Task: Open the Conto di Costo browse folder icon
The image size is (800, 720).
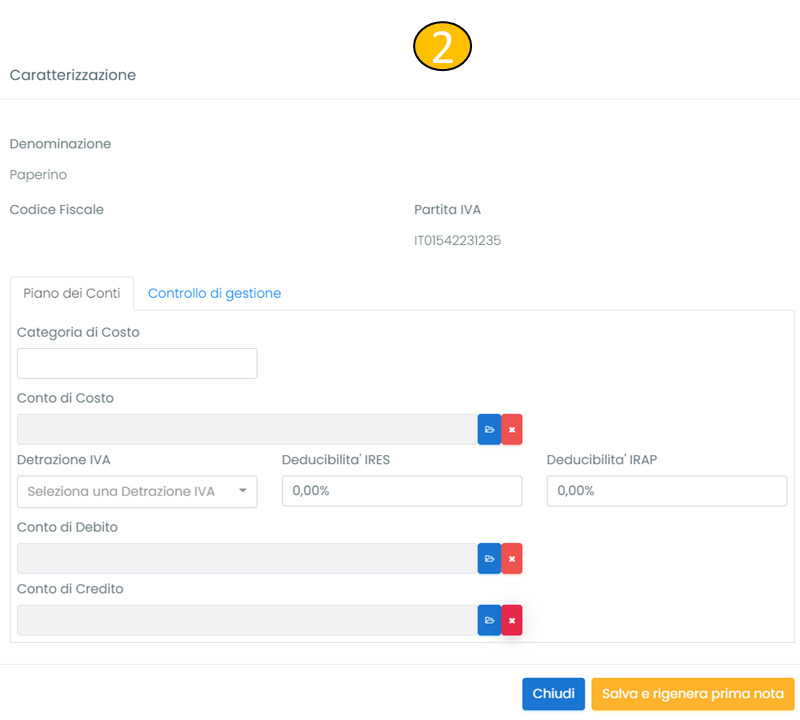Action: point(489,429)
